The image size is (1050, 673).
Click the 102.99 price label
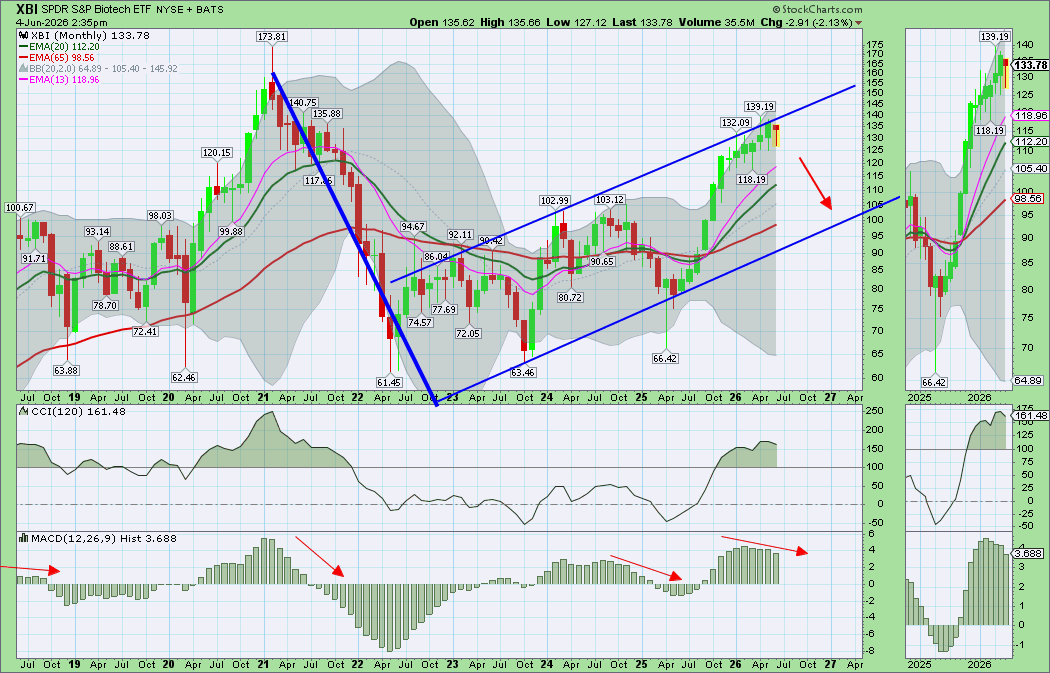(554, 200)
